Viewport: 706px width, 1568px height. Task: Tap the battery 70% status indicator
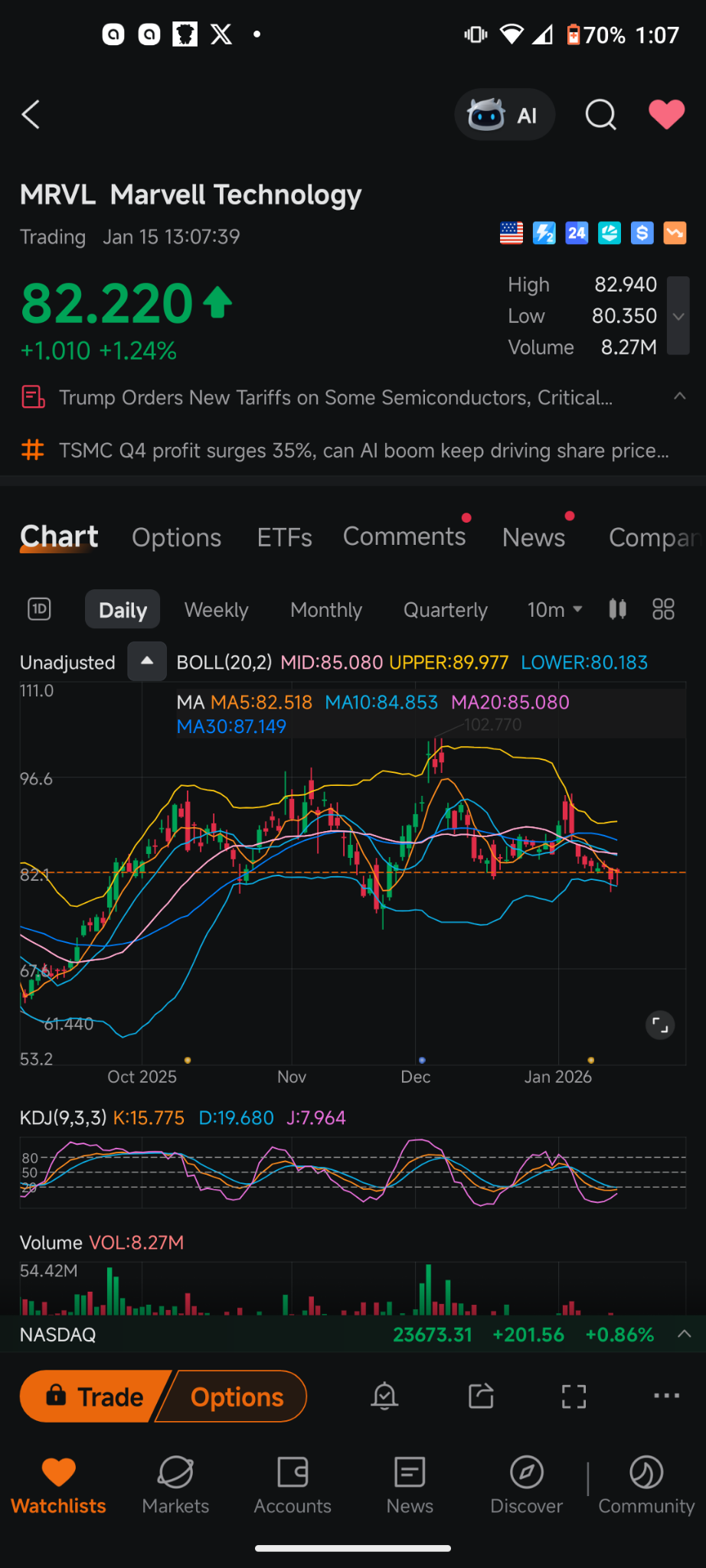[x=595, y=35]
